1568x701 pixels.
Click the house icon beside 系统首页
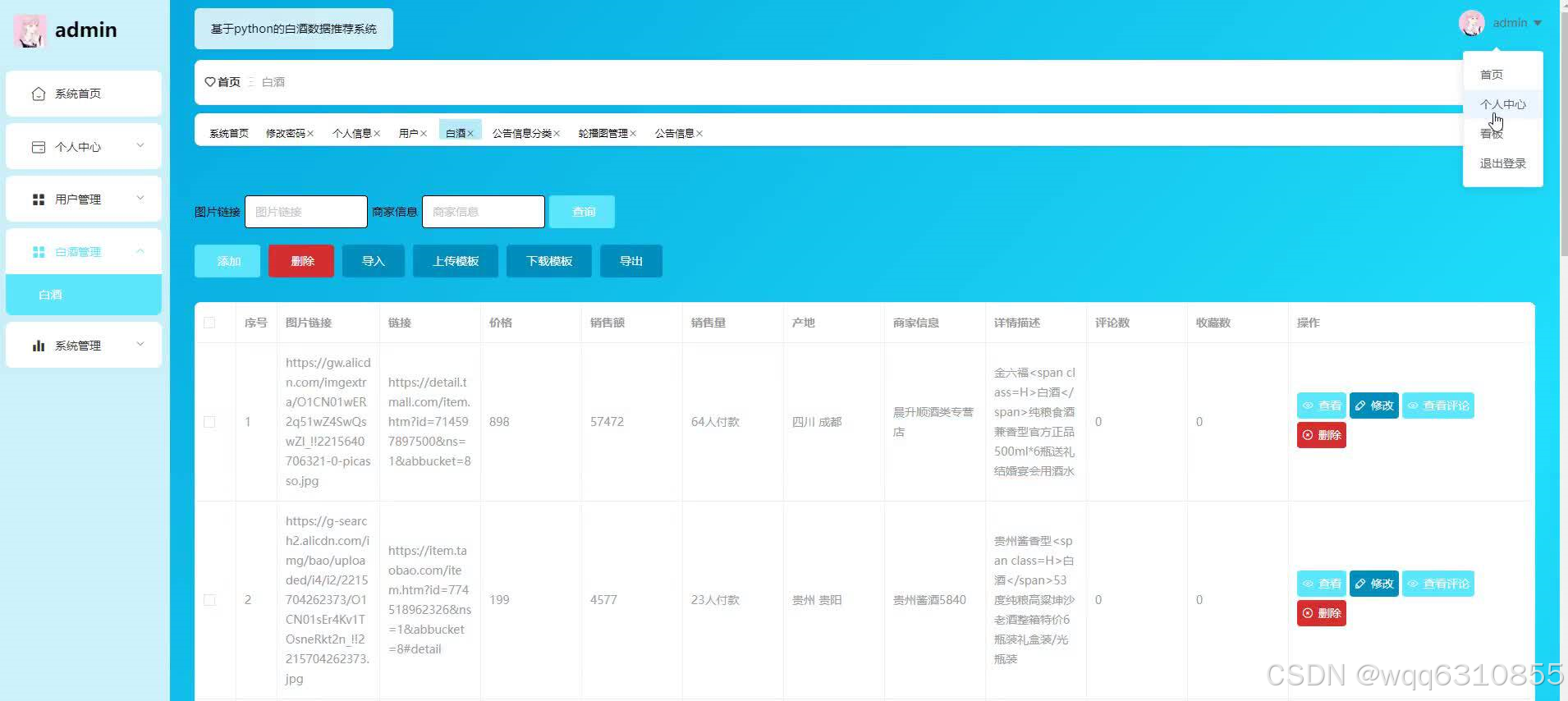click(x=38, y=94)
